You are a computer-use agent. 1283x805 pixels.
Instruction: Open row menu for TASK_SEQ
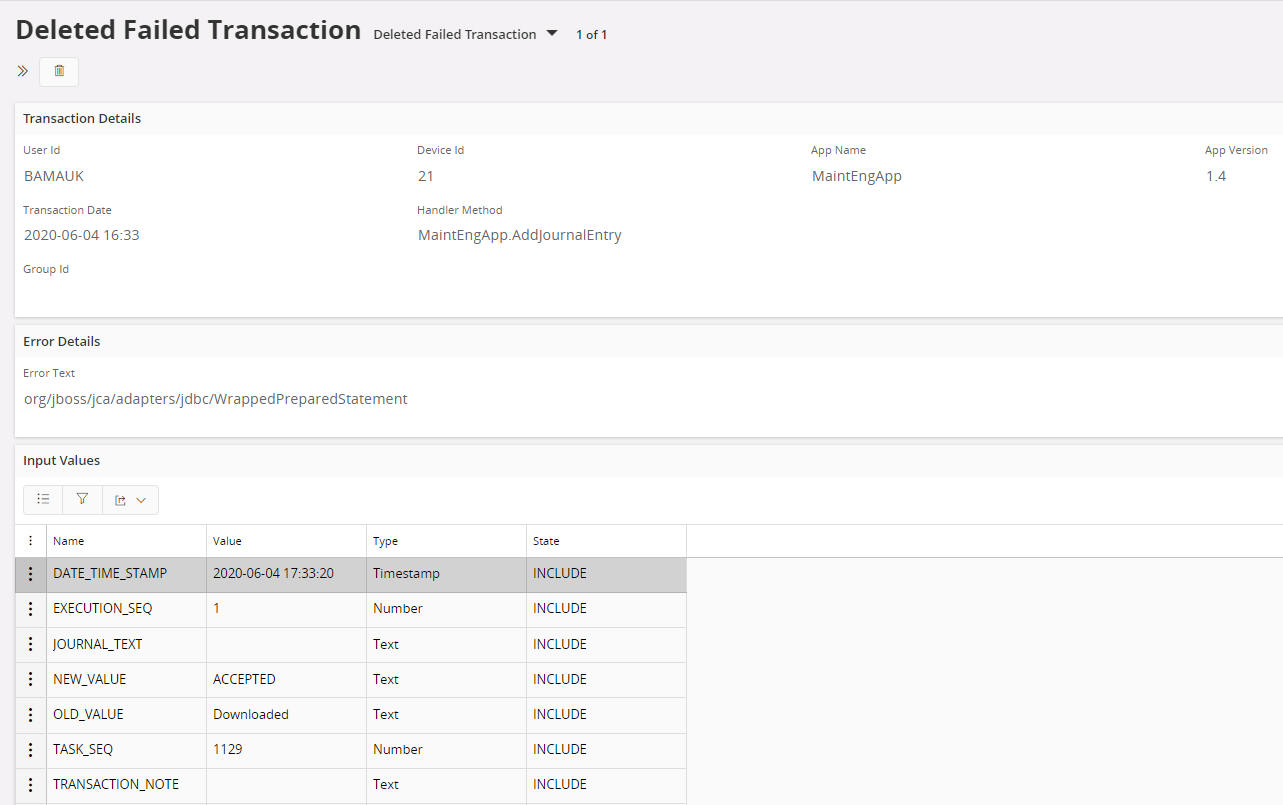pyautogui.click(x=31, y=749)
